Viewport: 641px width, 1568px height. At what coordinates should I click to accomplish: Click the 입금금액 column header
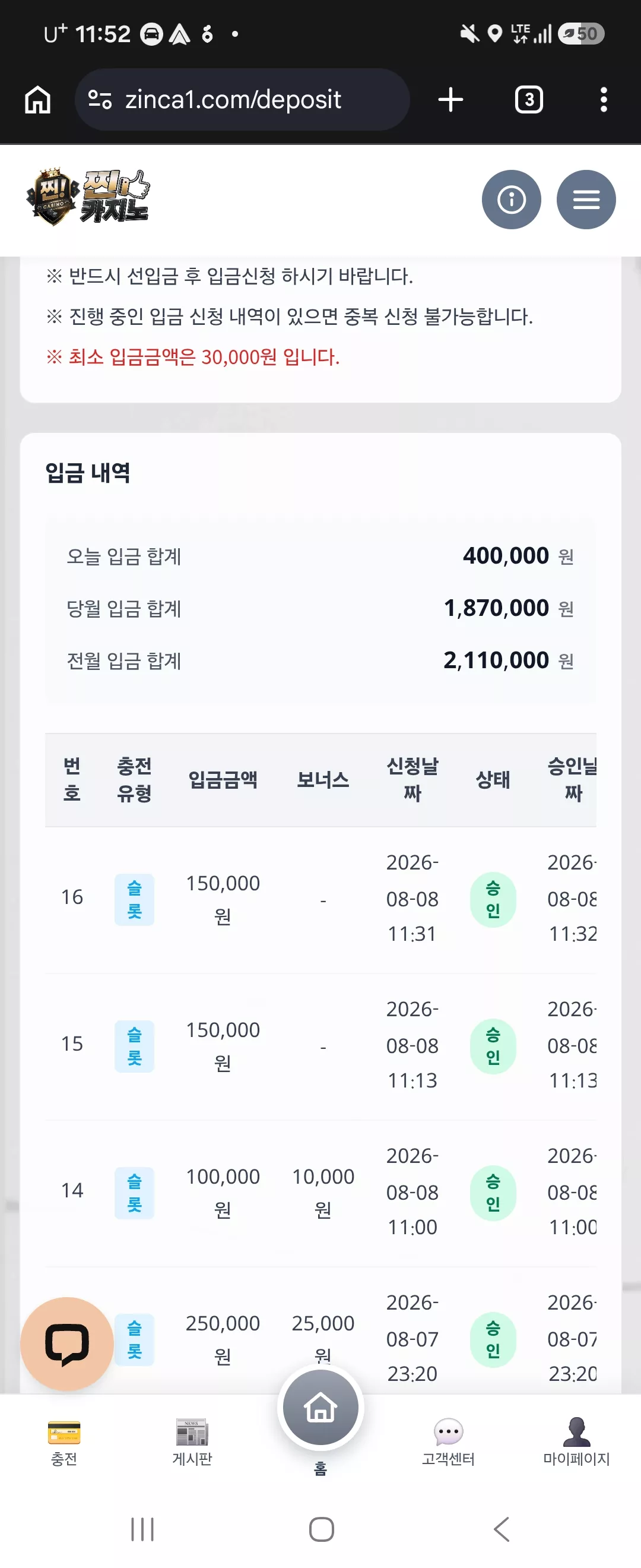tap(223, 779)
